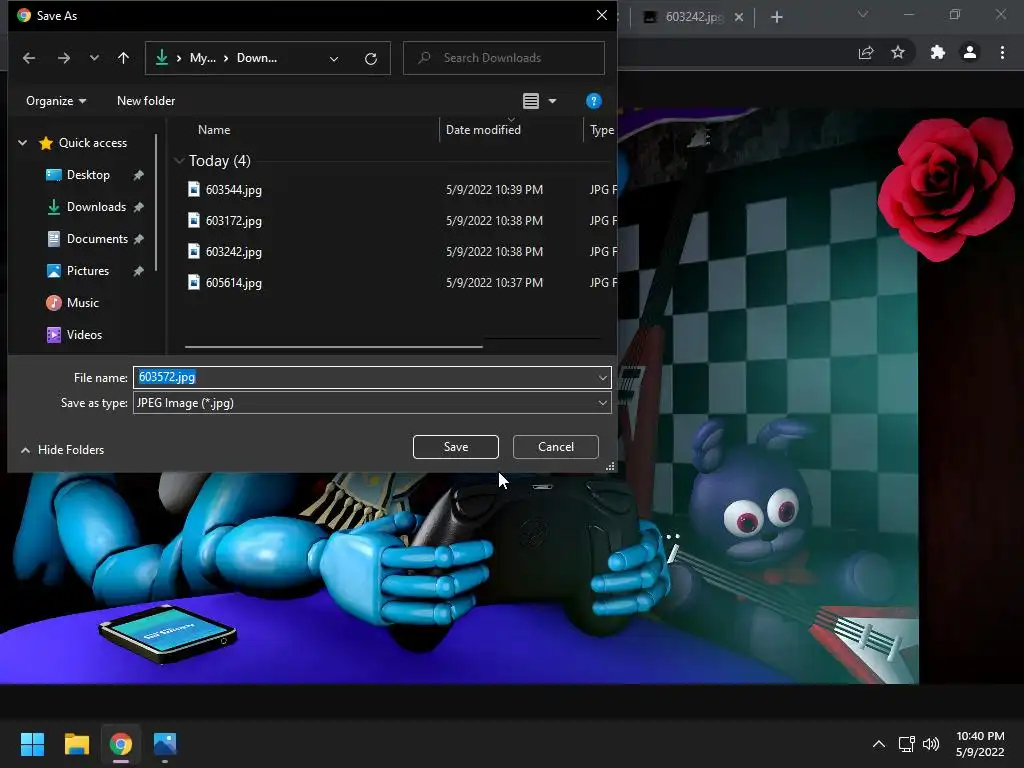
Task: Select file 603172.jpg
Action: pyautogui.click(x=233, y=221)
